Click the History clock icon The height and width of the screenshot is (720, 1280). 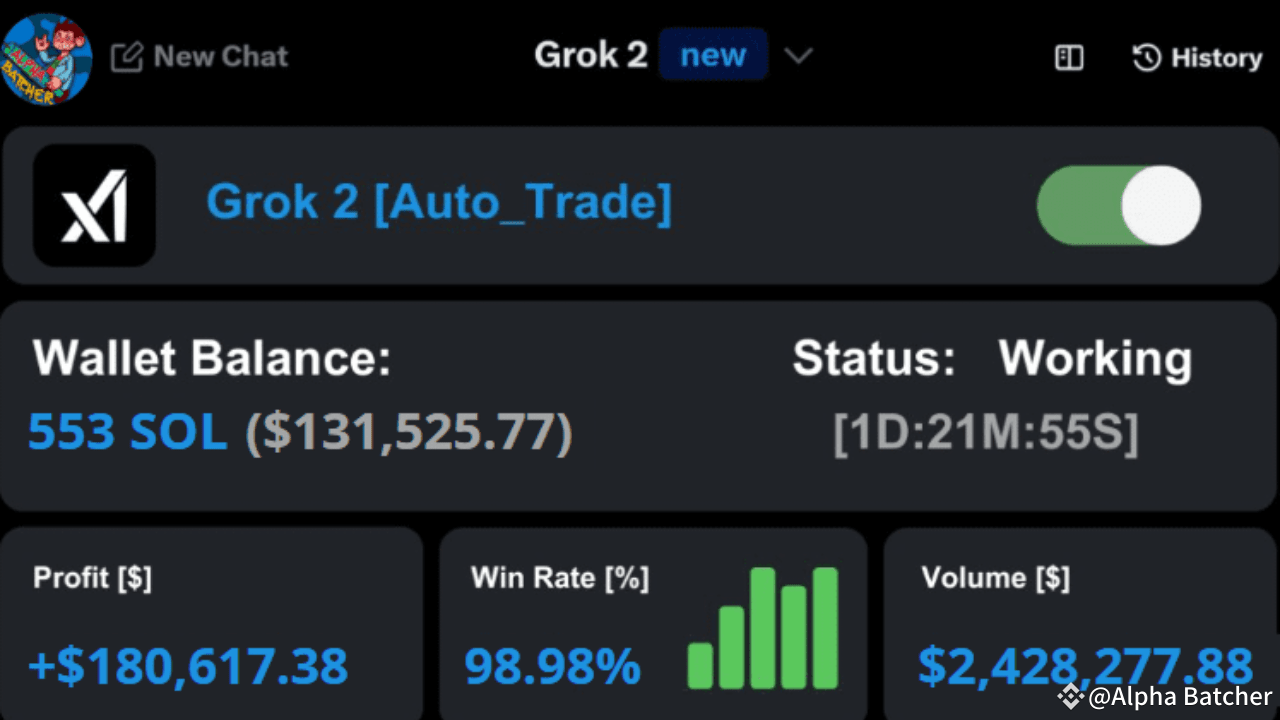(1146, 58)
